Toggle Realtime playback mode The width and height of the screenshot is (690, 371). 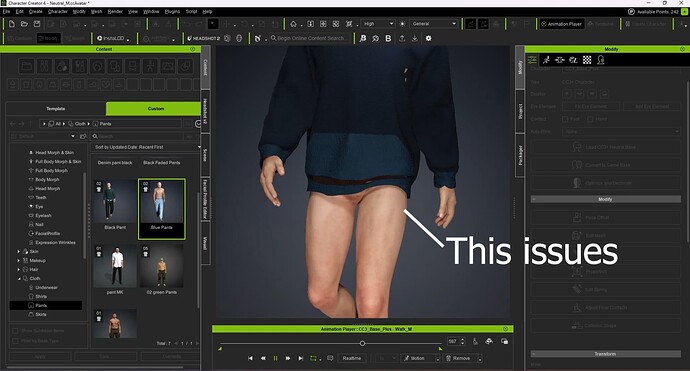(352, 358)
